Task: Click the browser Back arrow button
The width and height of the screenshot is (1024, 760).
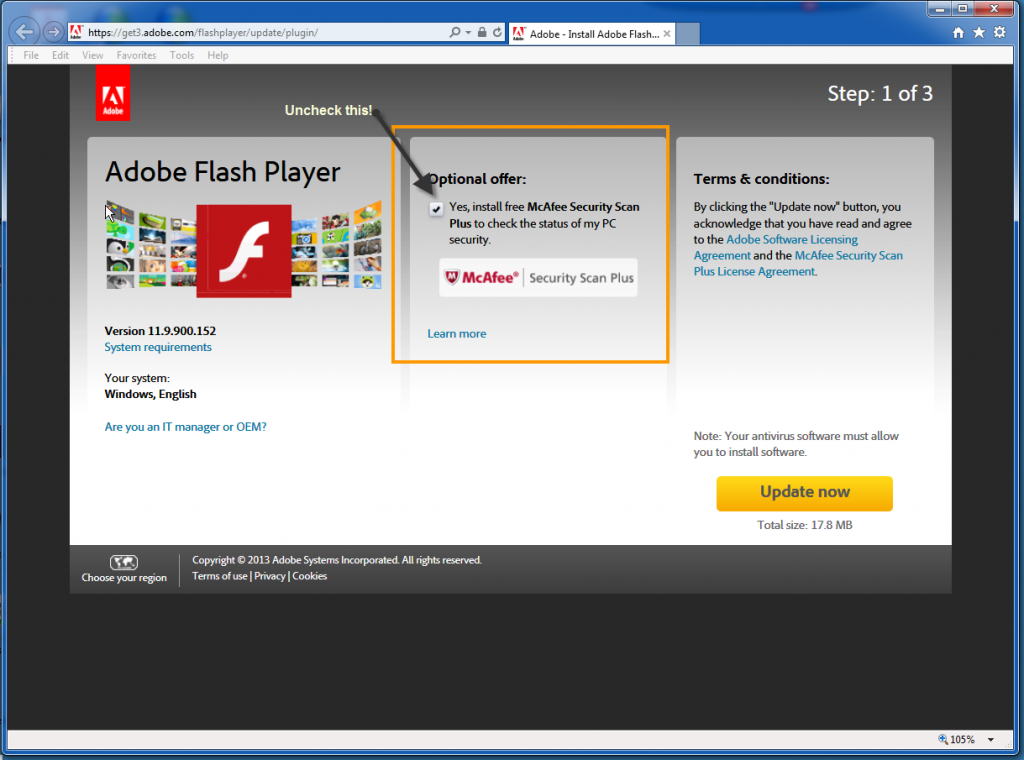Action: [x=25, y=31]
